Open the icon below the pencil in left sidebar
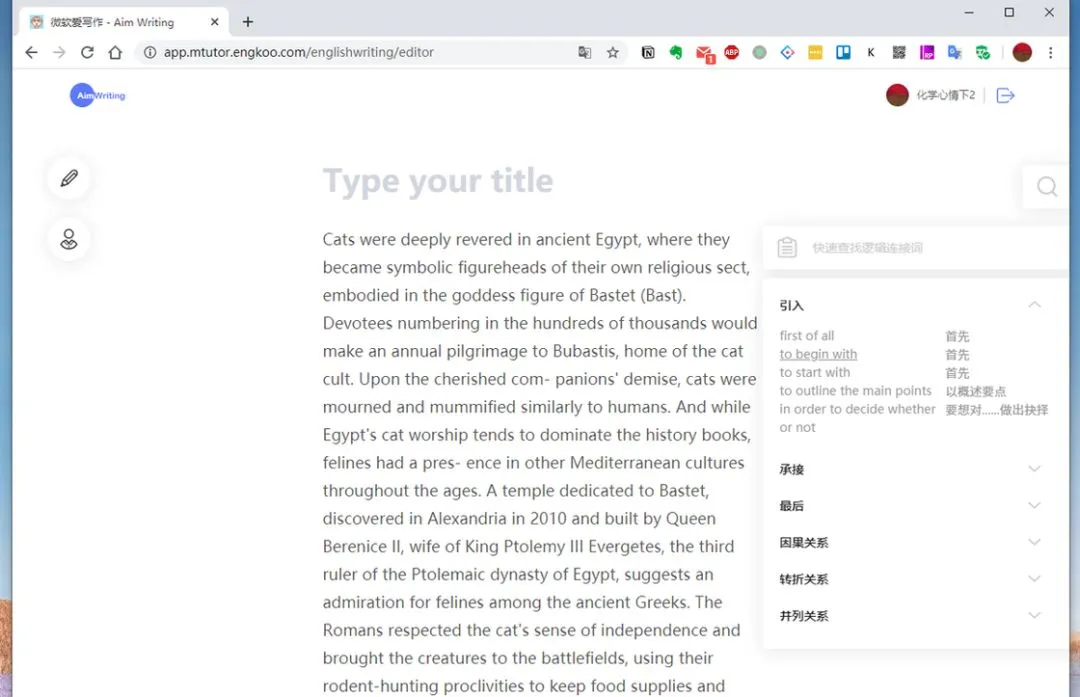The image size is (1080, 697). [x=69, y=239]
